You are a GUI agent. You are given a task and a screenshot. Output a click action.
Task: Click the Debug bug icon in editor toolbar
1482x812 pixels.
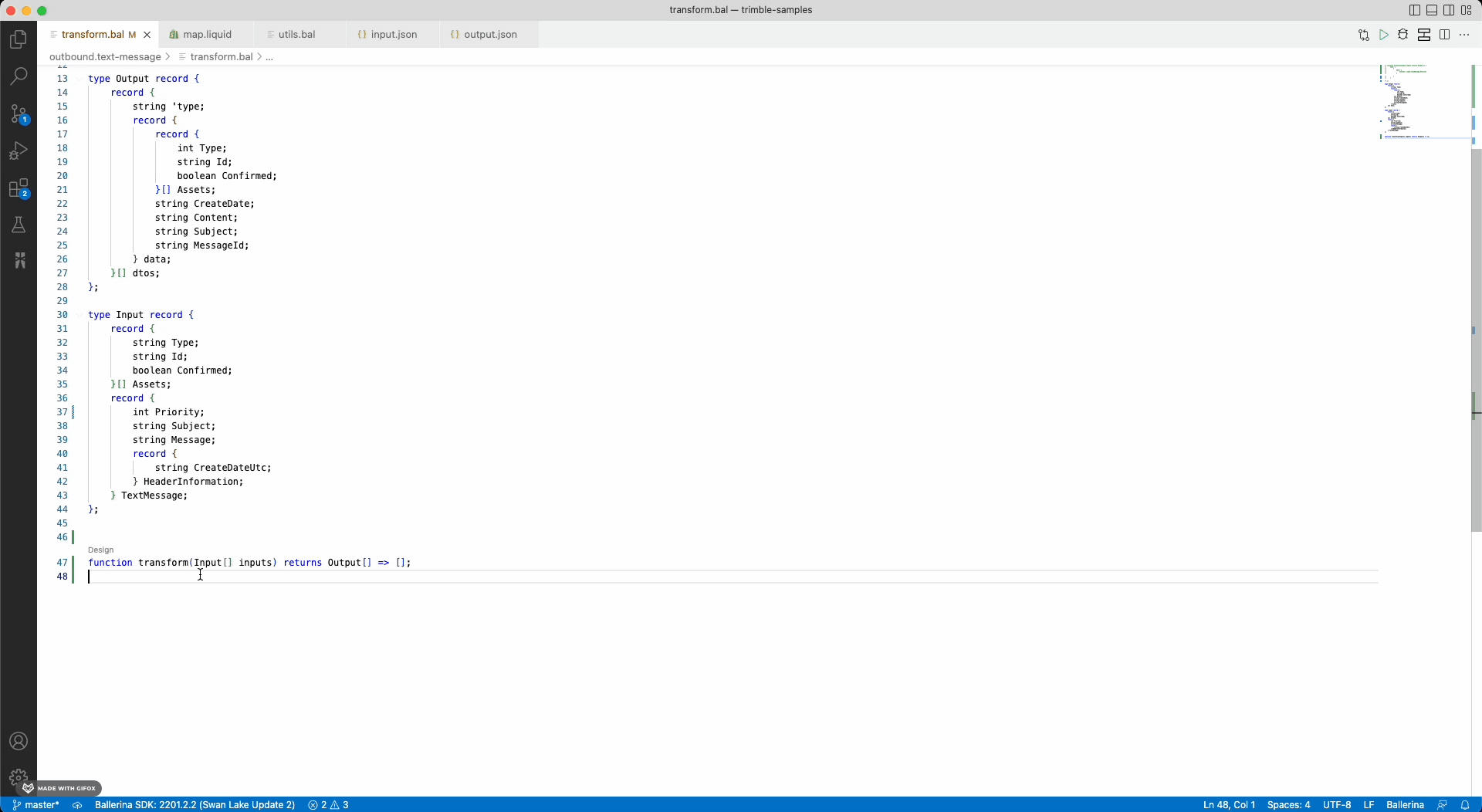pyautogui.click(x=1403, y=35)
